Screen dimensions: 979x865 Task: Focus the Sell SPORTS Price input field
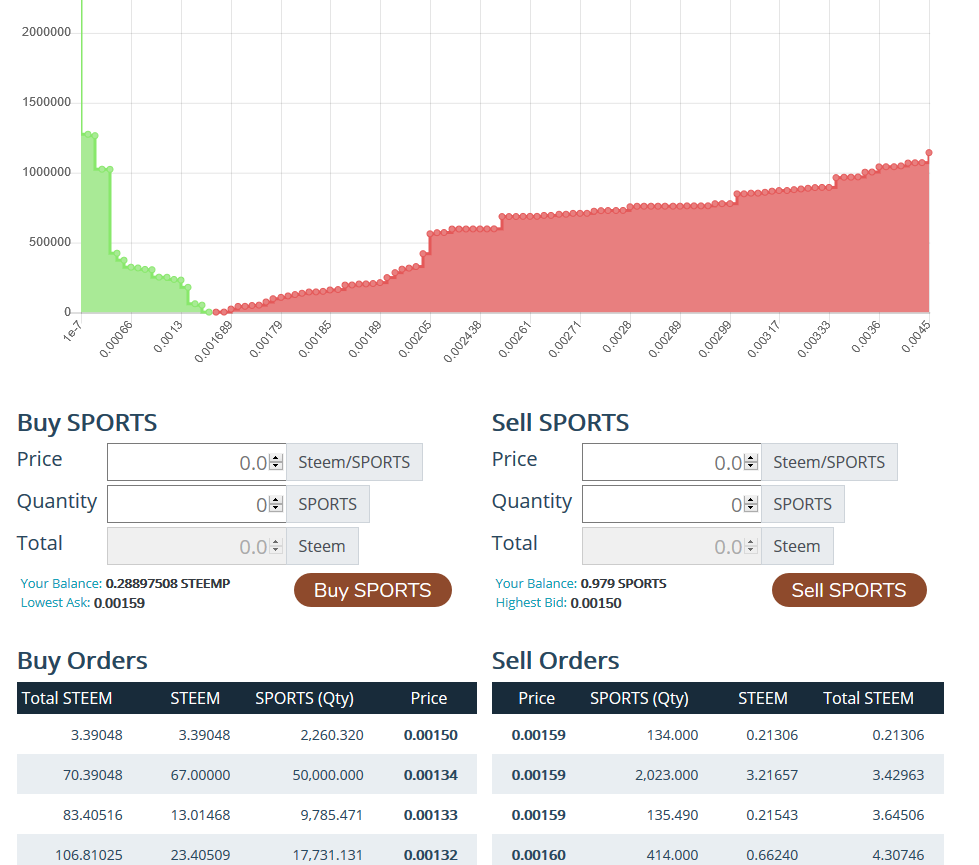[663, 463]
